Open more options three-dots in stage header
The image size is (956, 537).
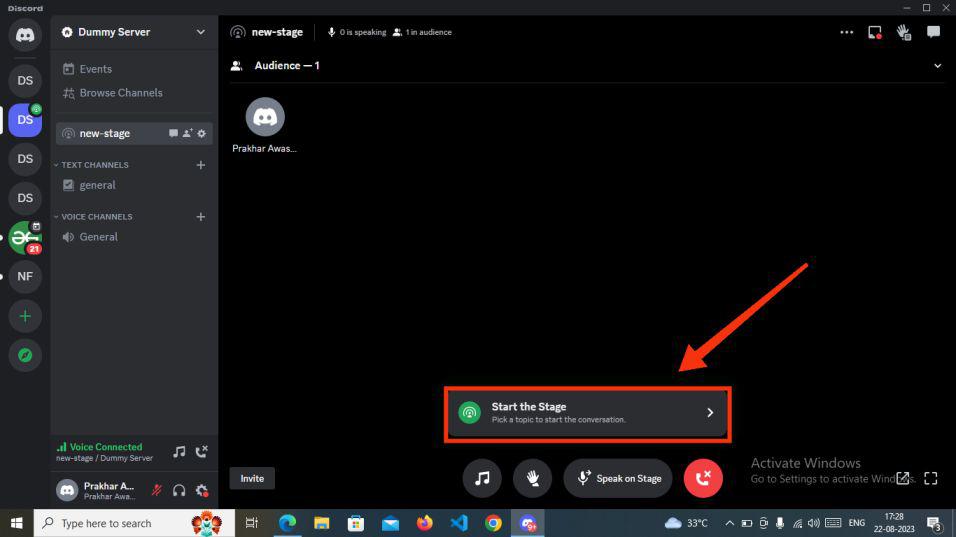click(x=846, y=32)
